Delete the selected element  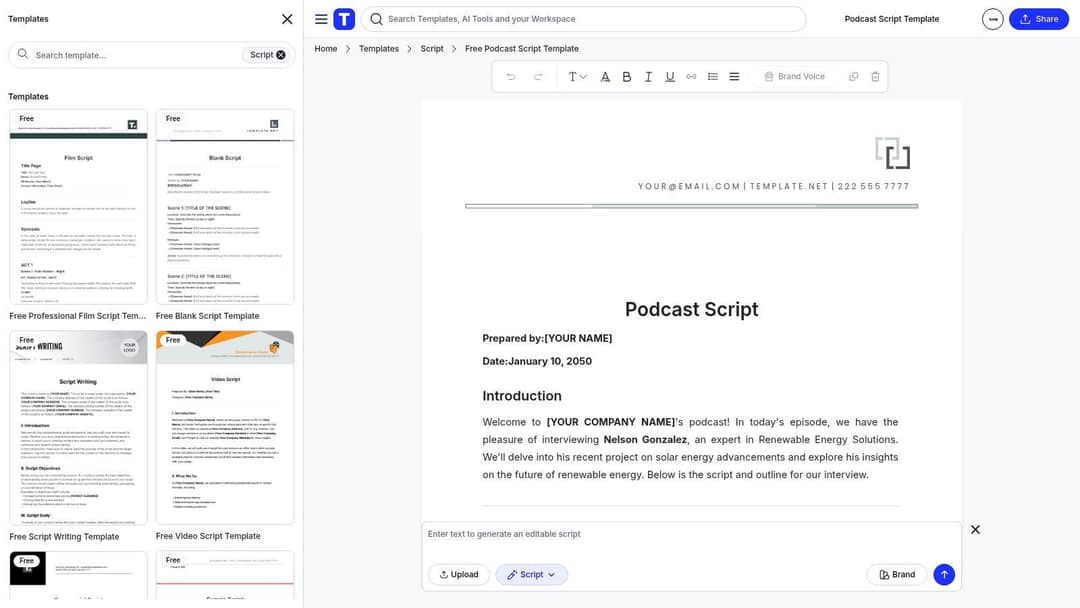pos(875,76)
